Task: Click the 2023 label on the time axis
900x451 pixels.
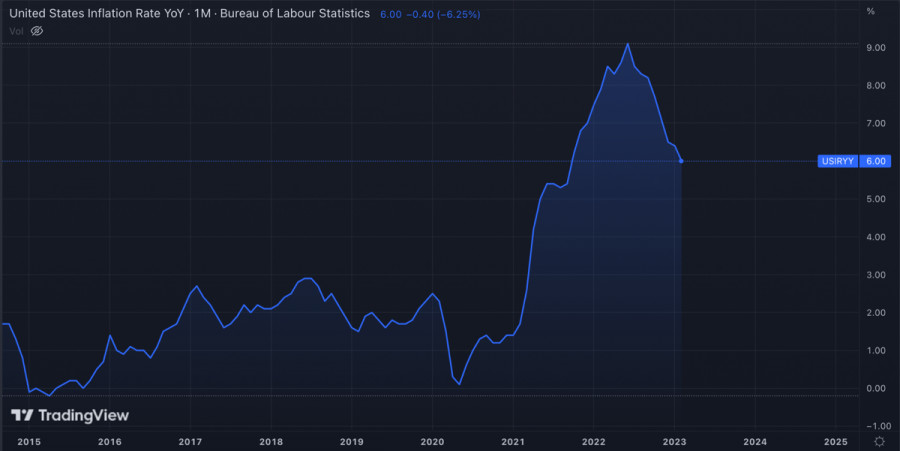Action: click(674, 442)
